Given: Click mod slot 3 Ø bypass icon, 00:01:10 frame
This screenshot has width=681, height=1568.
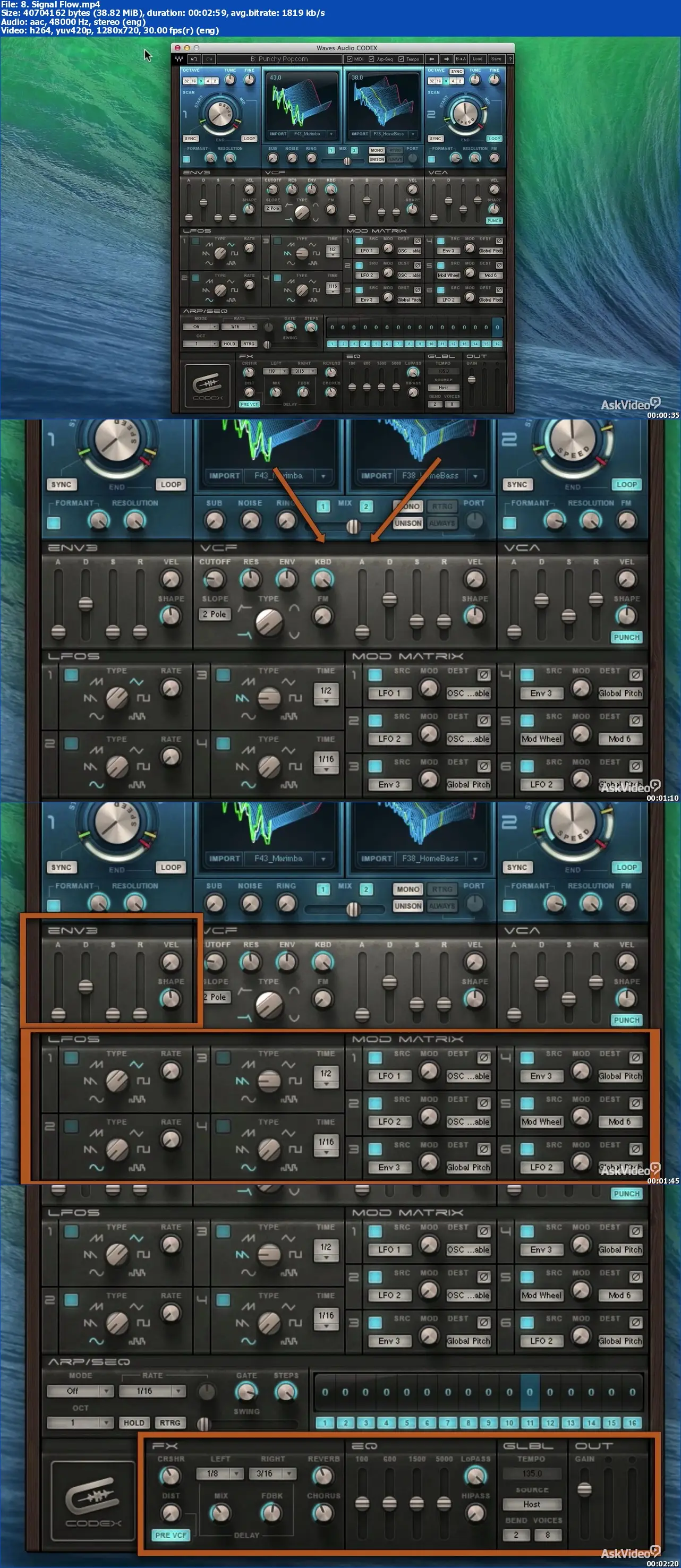Looking at the screenshot, I should [483, 766].
